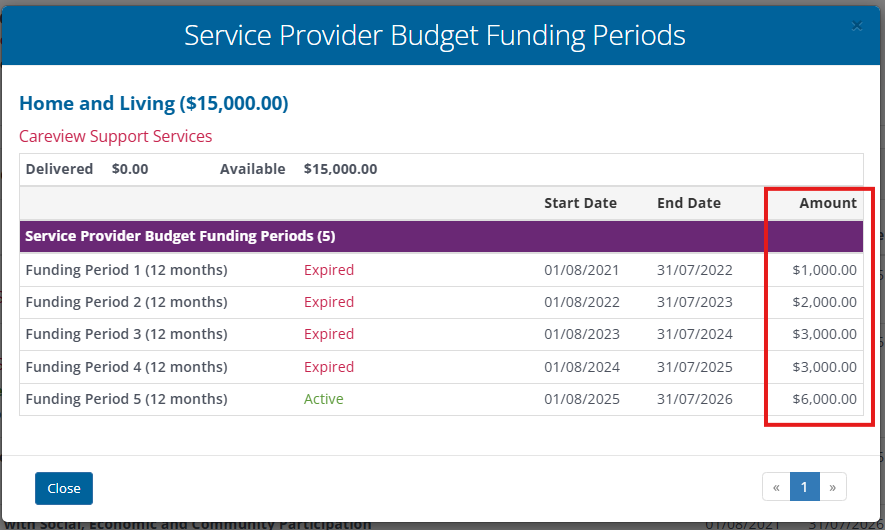The width and height of the screenshot is (885, 530).
Task: Click Expired status of Funding Period 1
Action: (x=329, y=270)
